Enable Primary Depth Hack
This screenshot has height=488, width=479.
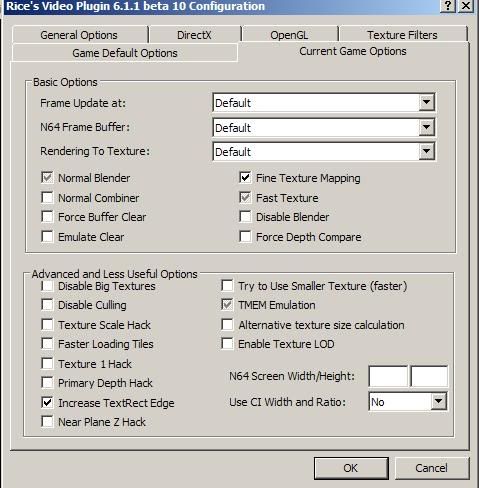tap(47, 383)
